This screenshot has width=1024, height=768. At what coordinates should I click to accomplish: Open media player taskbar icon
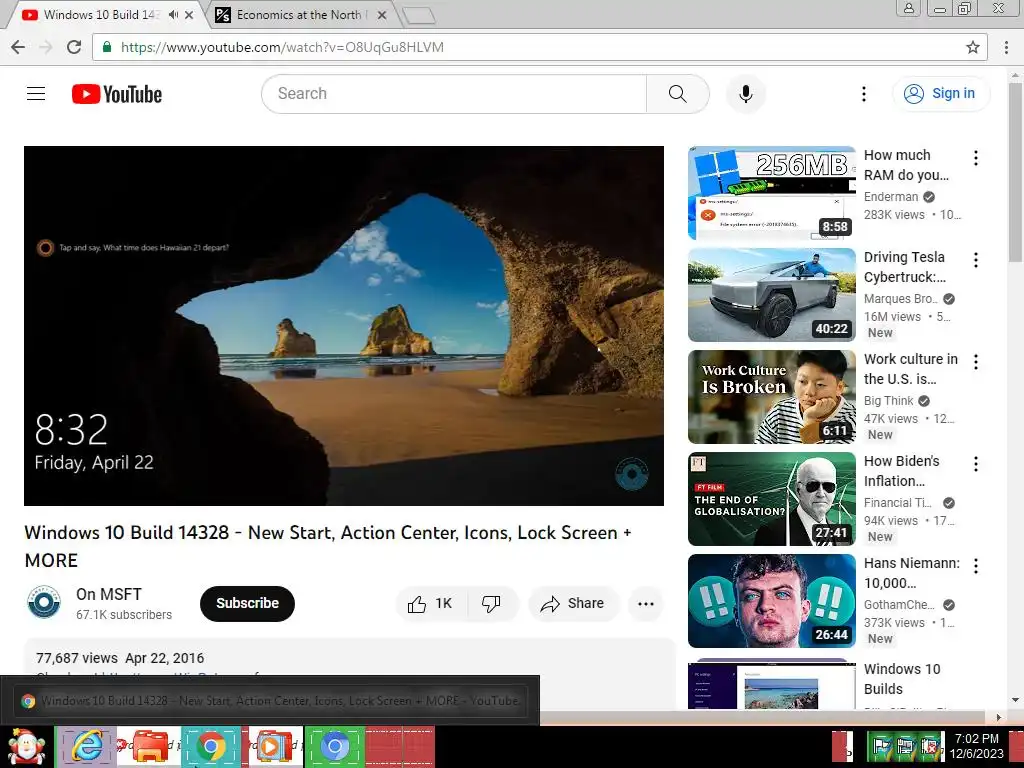coord(274,746)
